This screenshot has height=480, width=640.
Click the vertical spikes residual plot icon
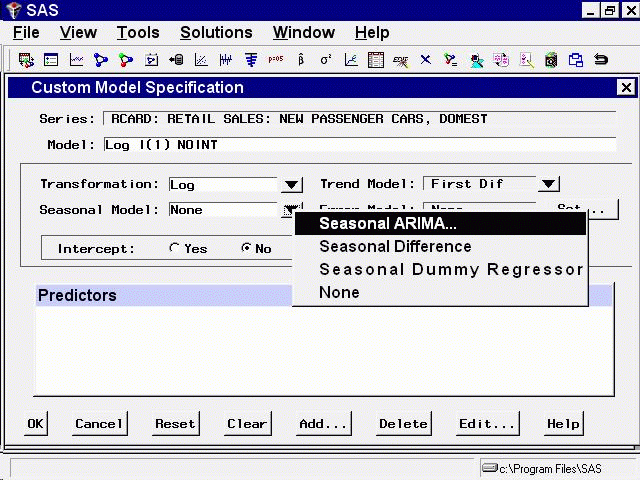226,60
